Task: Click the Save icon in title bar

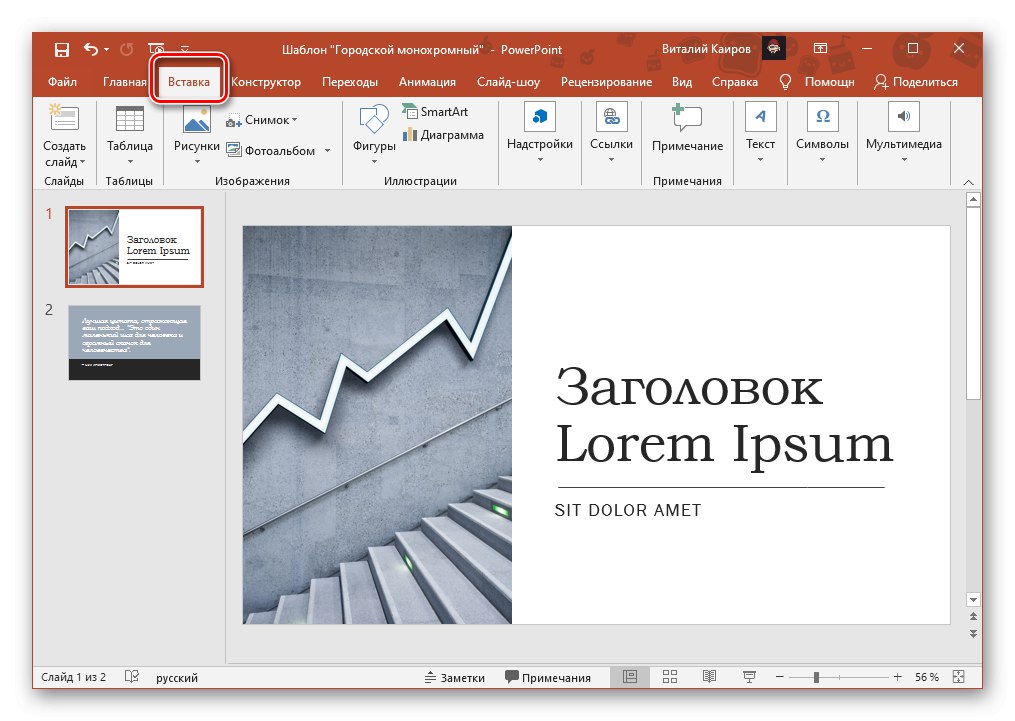Action: pos(62,50)
